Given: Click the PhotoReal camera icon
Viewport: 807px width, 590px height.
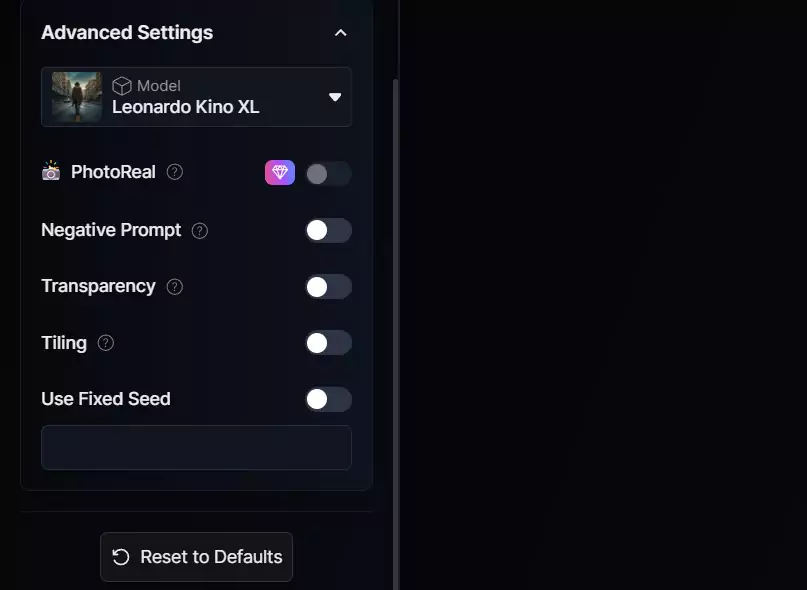Looking at the screenshot, I should coord(51,171).
